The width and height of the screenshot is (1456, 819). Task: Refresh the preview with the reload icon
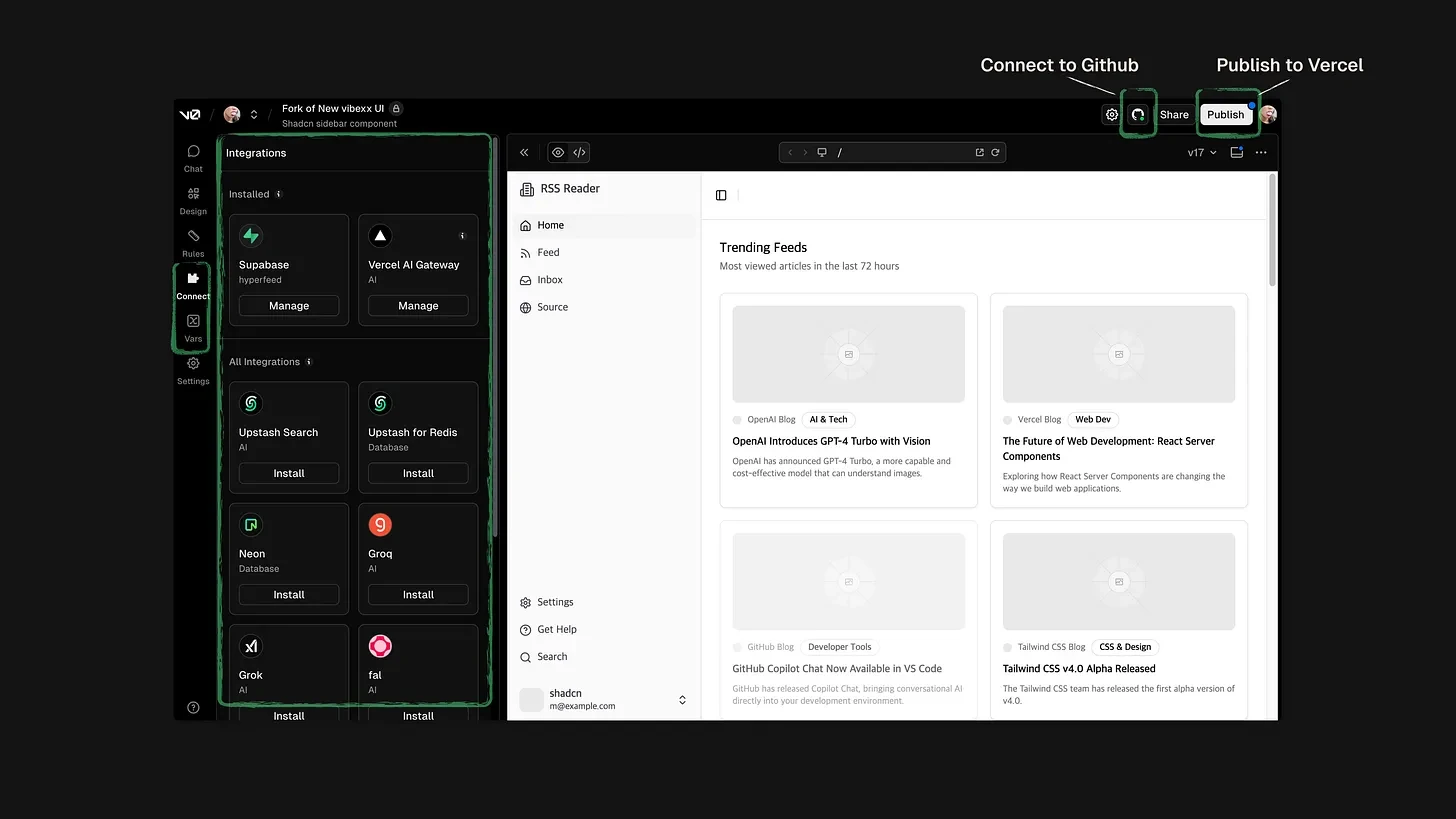[995, 153]
